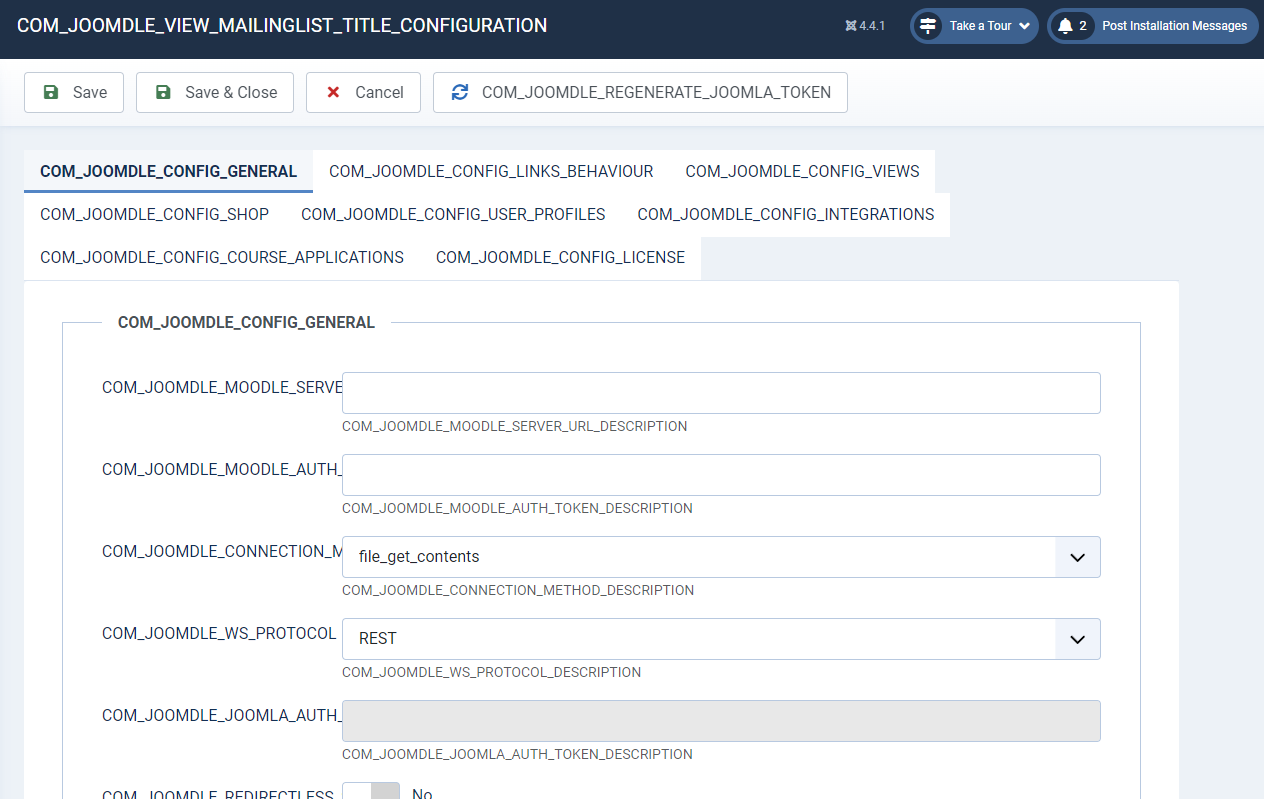Click COM_JOOMDLE_JOOMLA_AUTH_TOKEN_DESCRIPTION text

tap(517, 754)
